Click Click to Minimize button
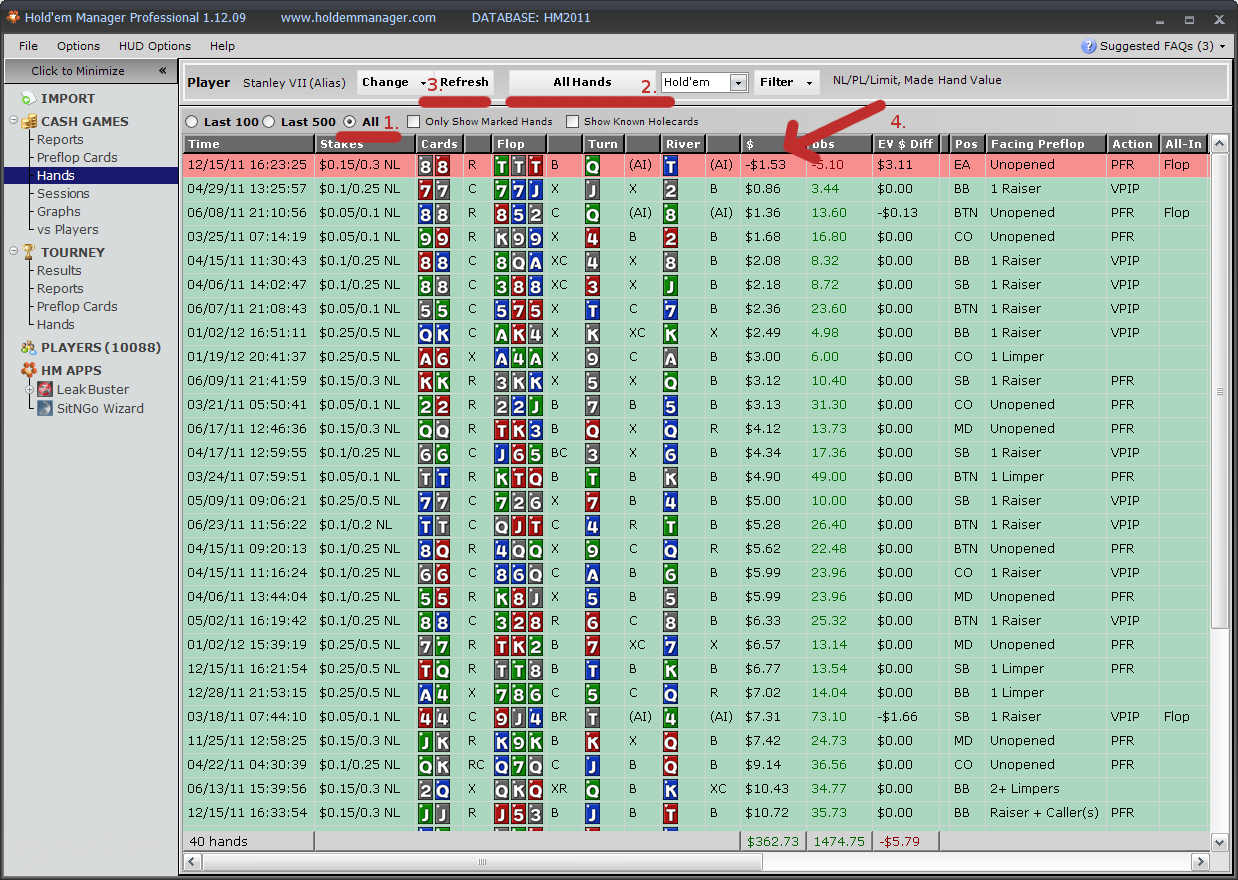The width and height of the screenshot is (1238, 880). (x=89, y=71)
